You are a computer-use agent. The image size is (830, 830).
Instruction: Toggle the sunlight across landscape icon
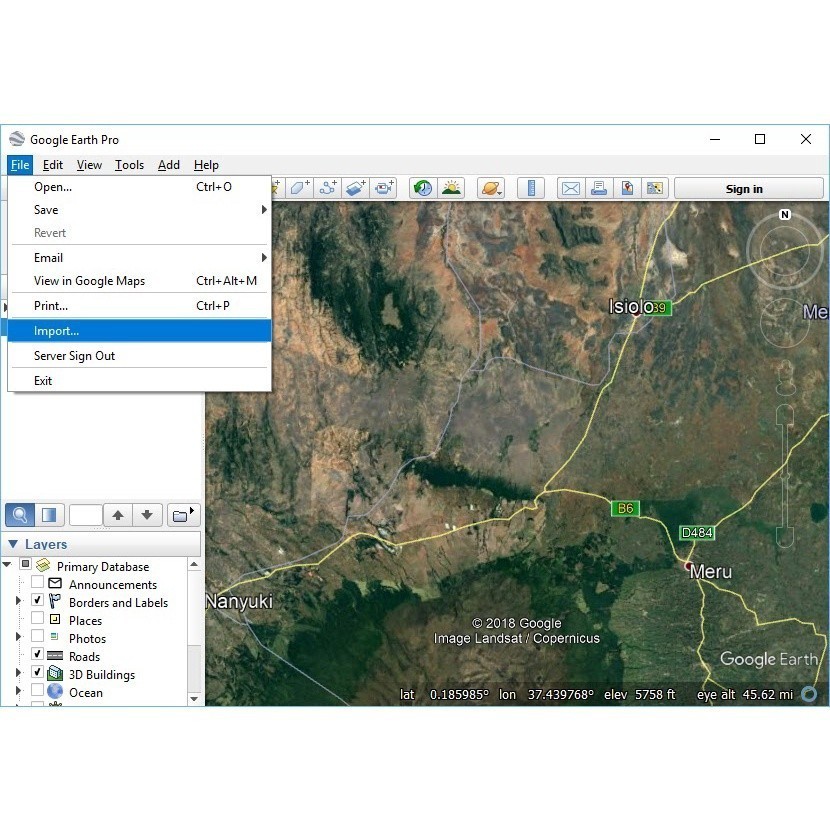click(x=451, y=188)
